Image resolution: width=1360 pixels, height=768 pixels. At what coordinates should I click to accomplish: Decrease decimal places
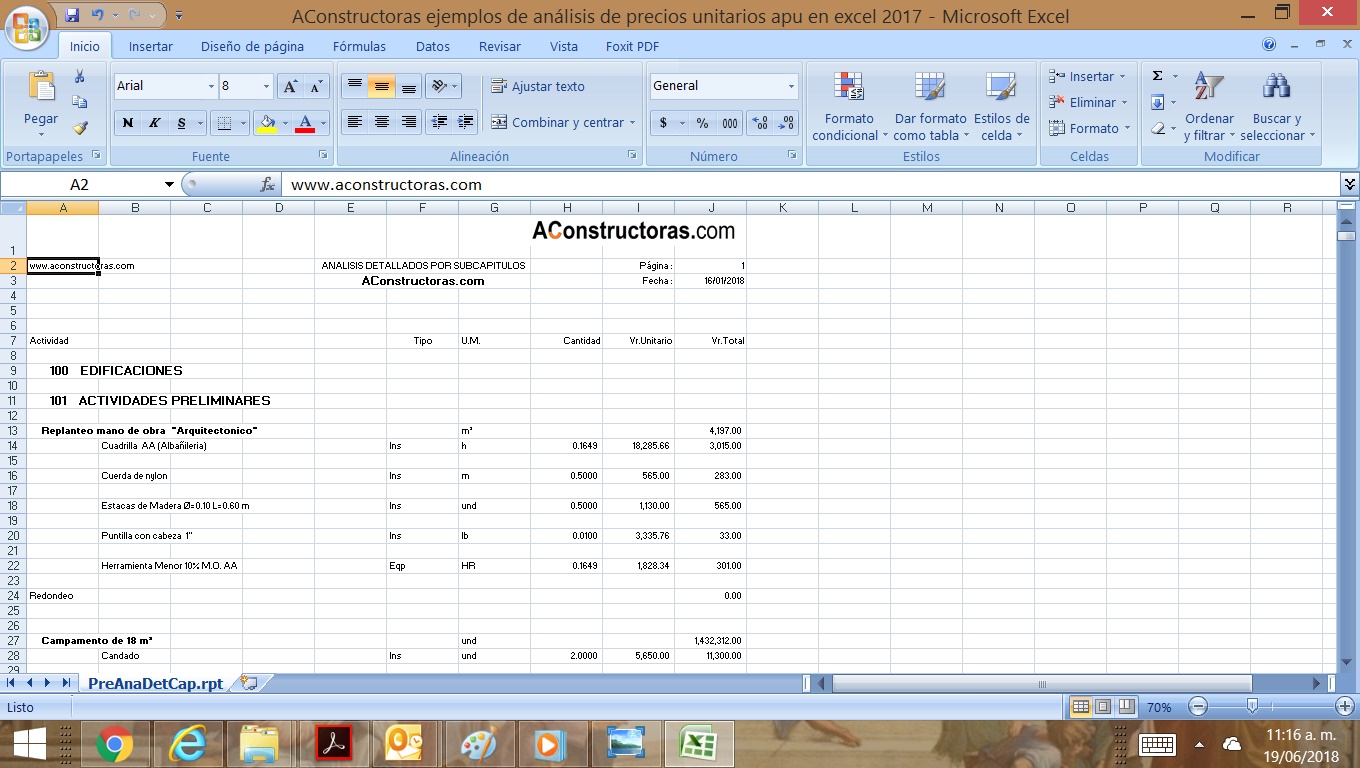[x=787, y=123]
